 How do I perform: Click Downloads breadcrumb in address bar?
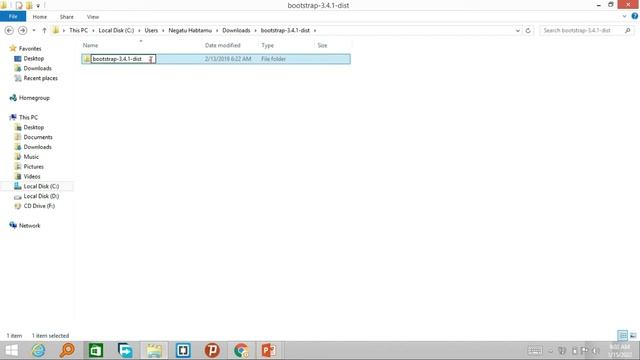236,31
